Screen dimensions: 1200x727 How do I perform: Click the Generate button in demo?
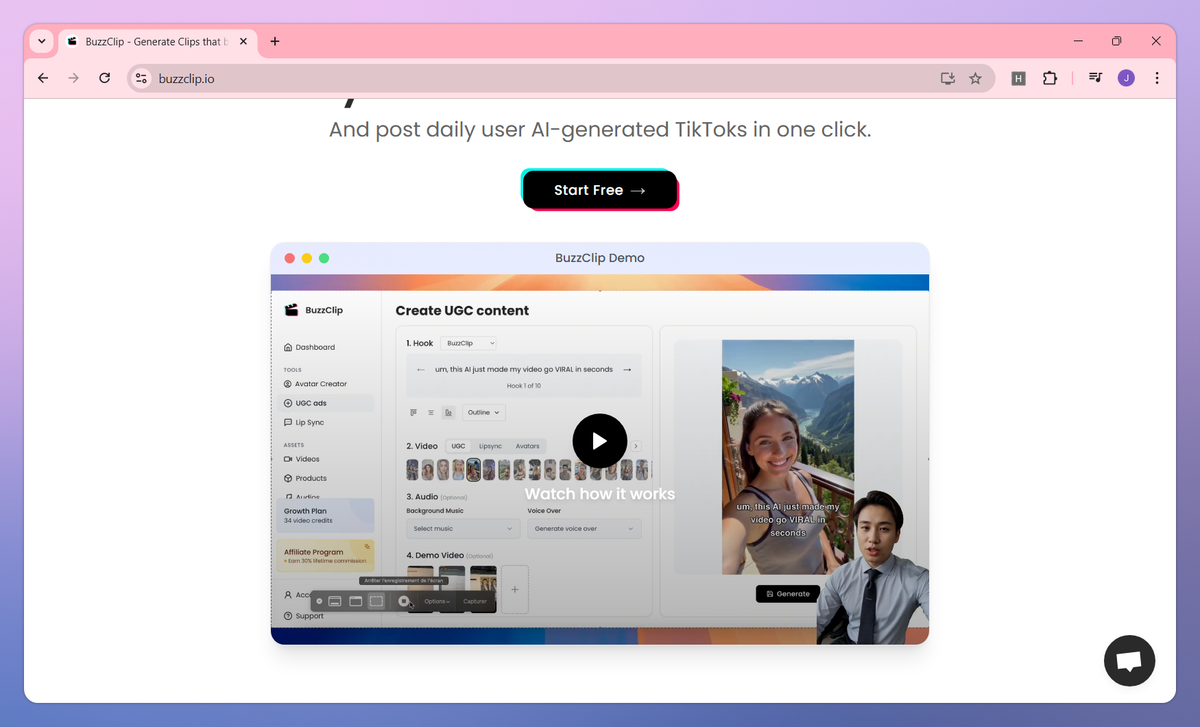click(x=788, y=594)
